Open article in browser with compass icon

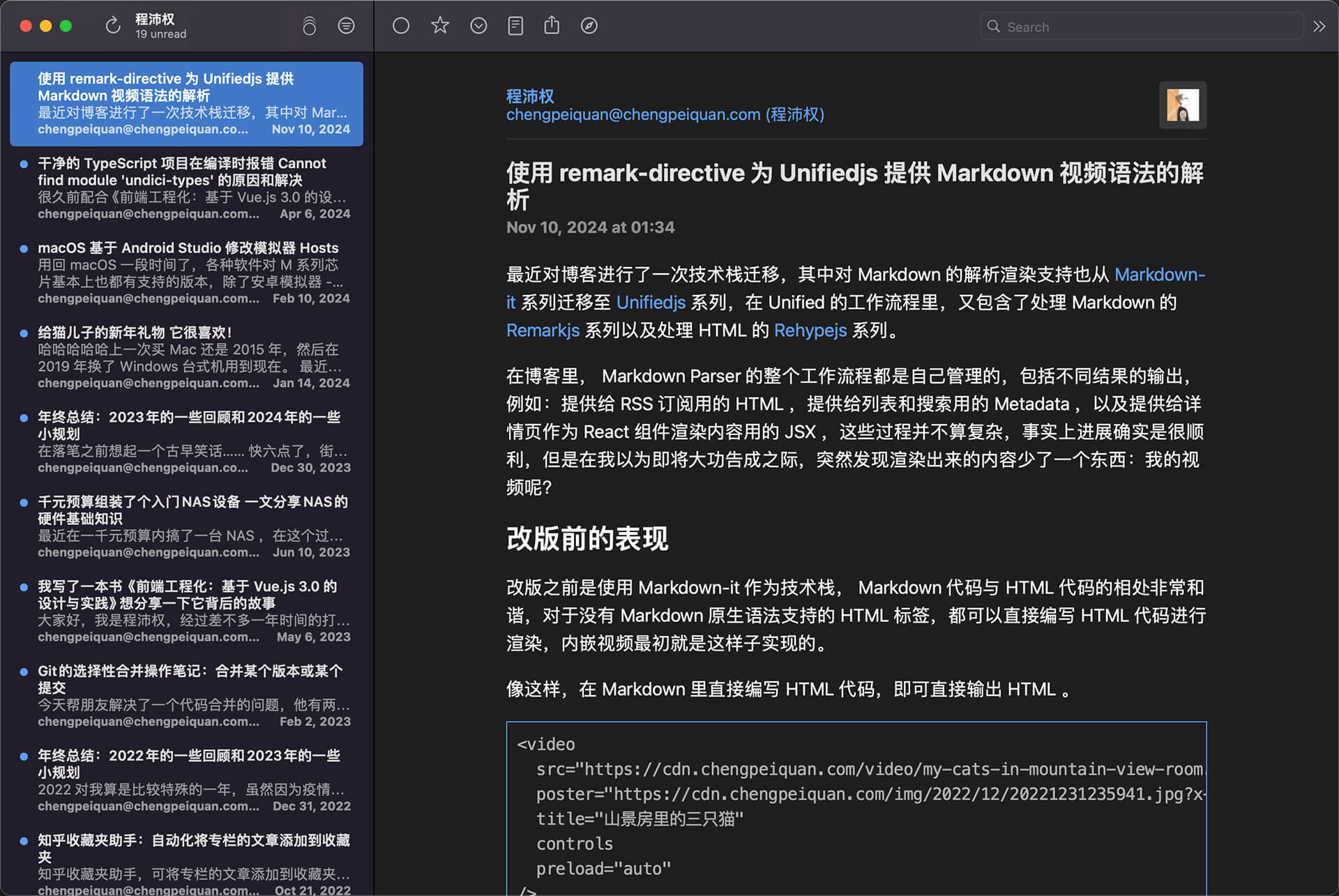(589, 26)
